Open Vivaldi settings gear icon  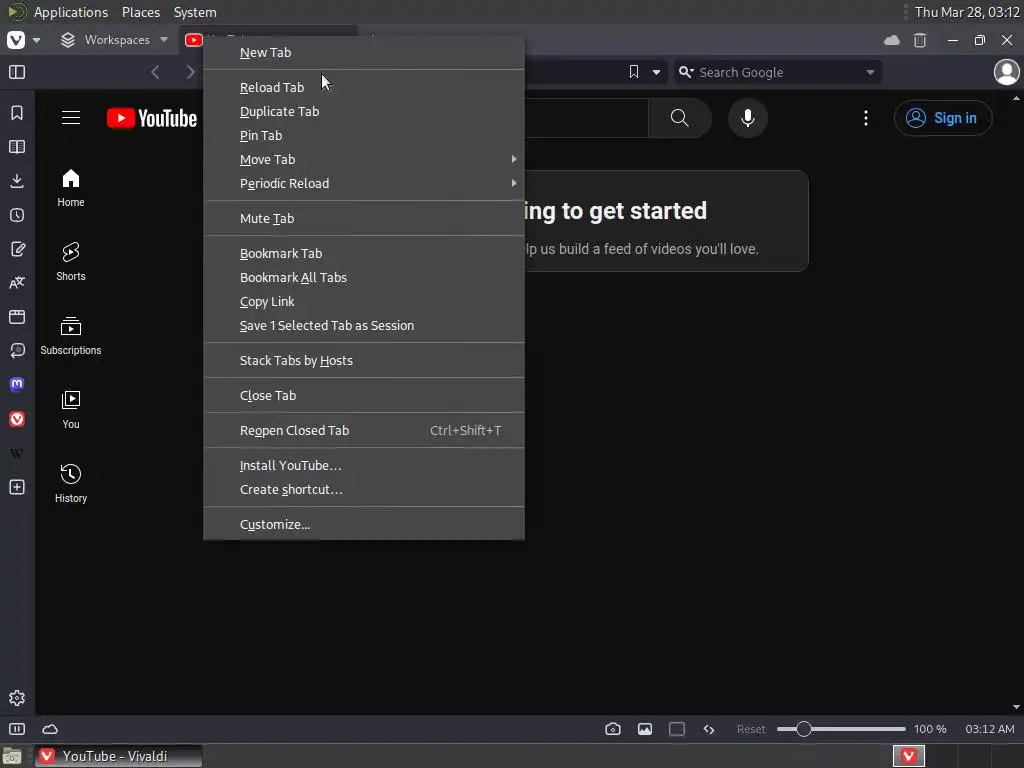(x=17, y=698)
